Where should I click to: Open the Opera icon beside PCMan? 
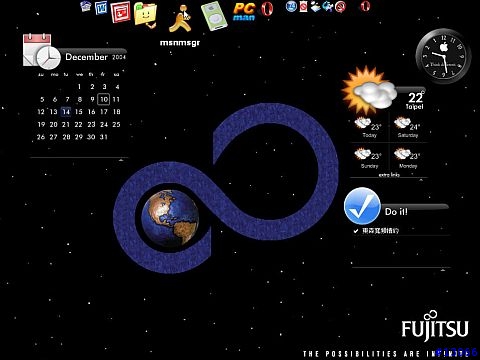[x=267, y=8]
